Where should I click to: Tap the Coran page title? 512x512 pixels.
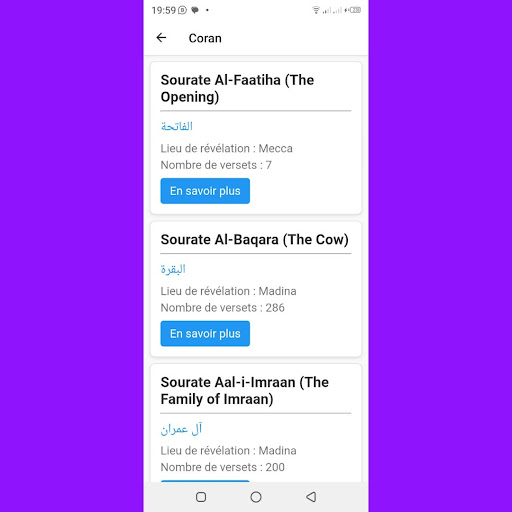pos(205,38)
